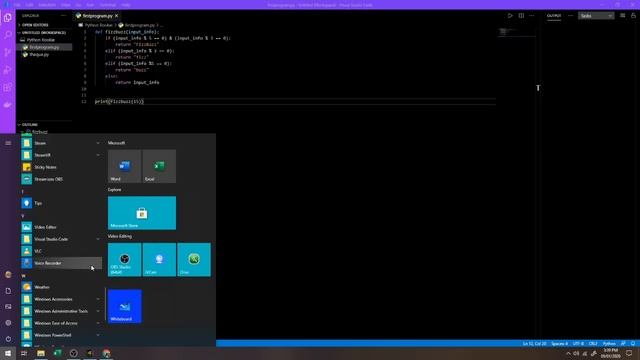Switch to the OUTPUT panel tab
This screenshot has width=640, height=360.
(x=554, y=16)
